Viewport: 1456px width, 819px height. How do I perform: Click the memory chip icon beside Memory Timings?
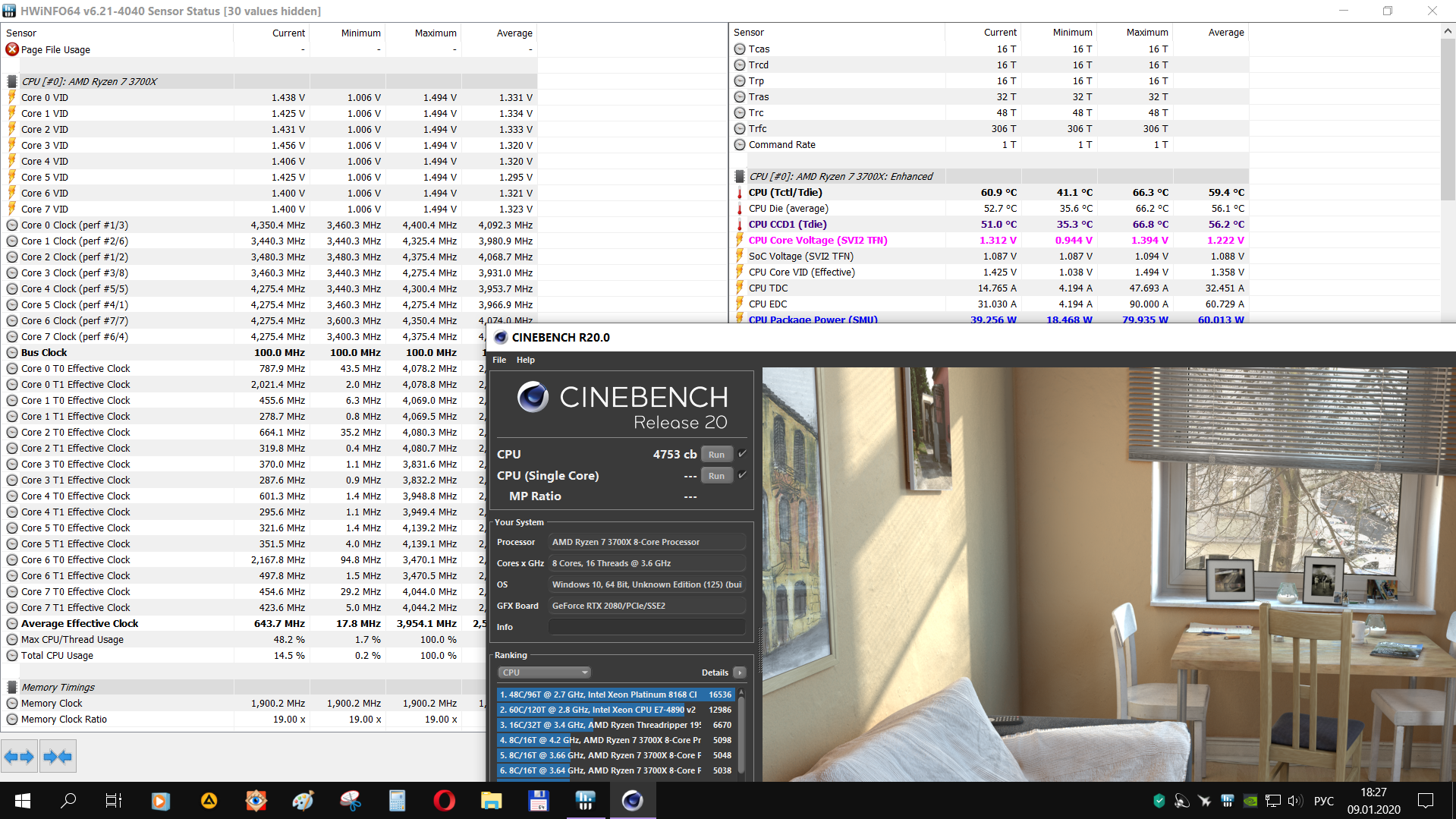click(12, 687)
